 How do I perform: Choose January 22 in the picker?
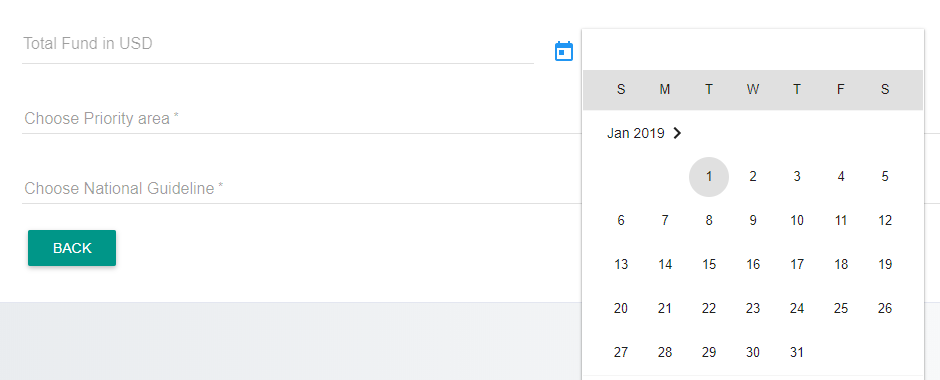(x=709, y=309)
